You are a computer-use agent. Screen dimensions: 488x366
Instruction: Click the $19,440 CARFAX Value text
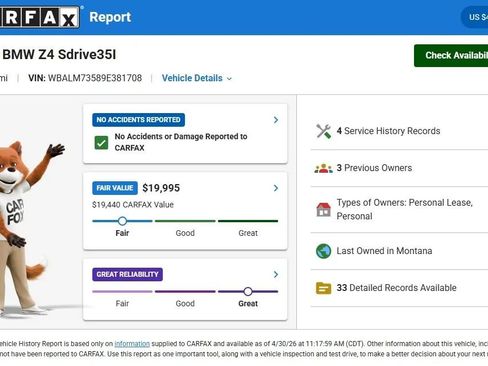click(133, 205)
